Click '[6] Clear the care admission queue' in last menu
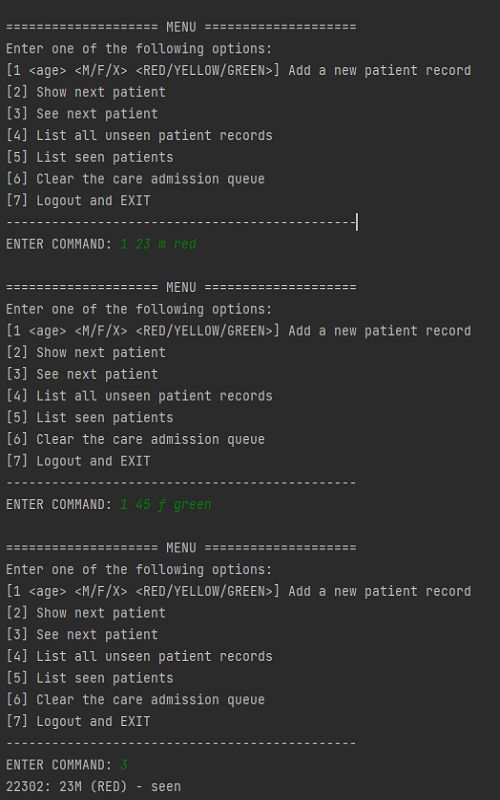Screen dimensions: 500x800 pos(135,699)
